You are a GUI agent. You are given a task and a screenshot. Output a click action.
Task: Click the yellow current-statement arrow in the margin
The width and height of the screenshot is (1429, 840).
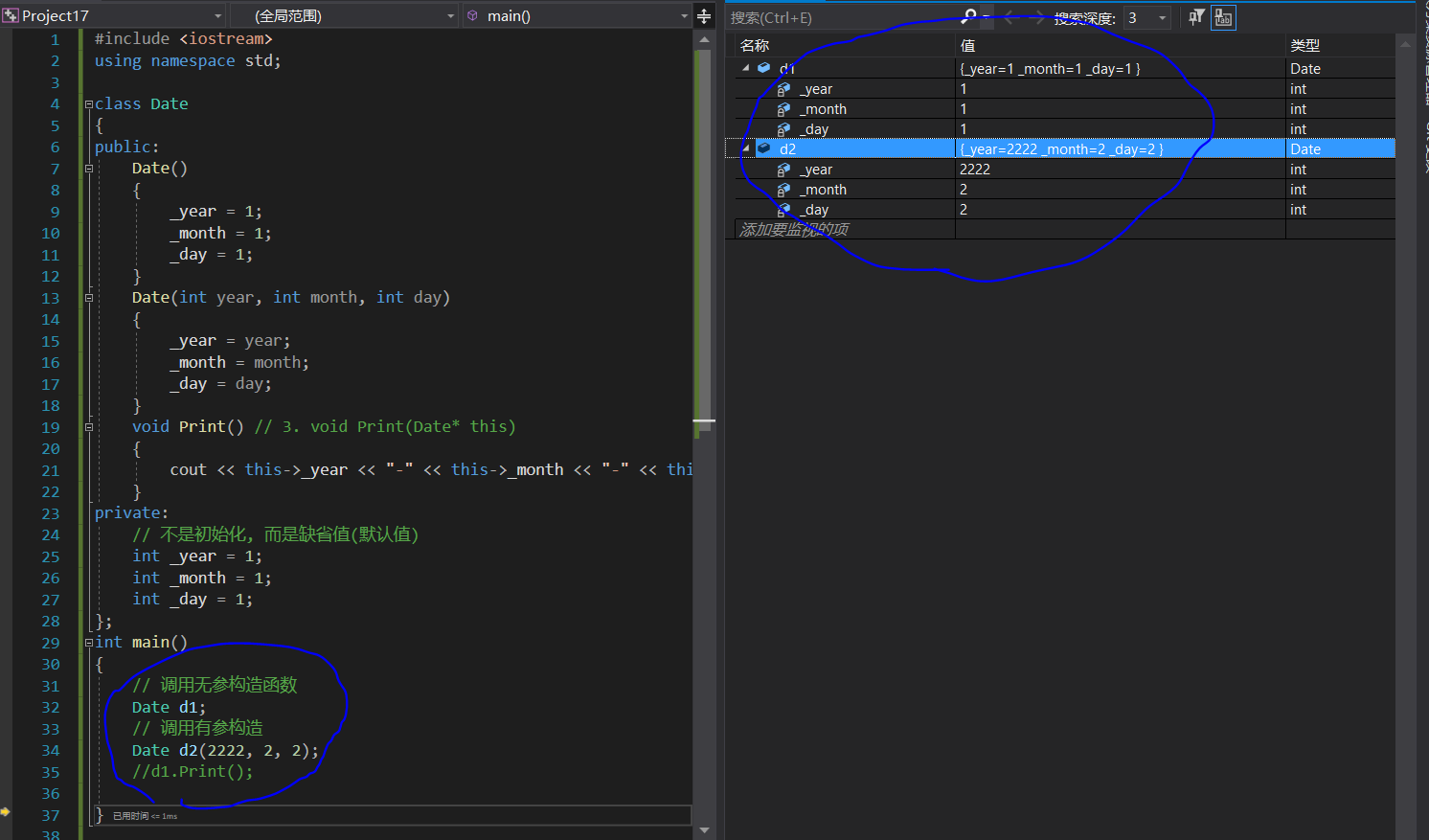tap(6, 811)
